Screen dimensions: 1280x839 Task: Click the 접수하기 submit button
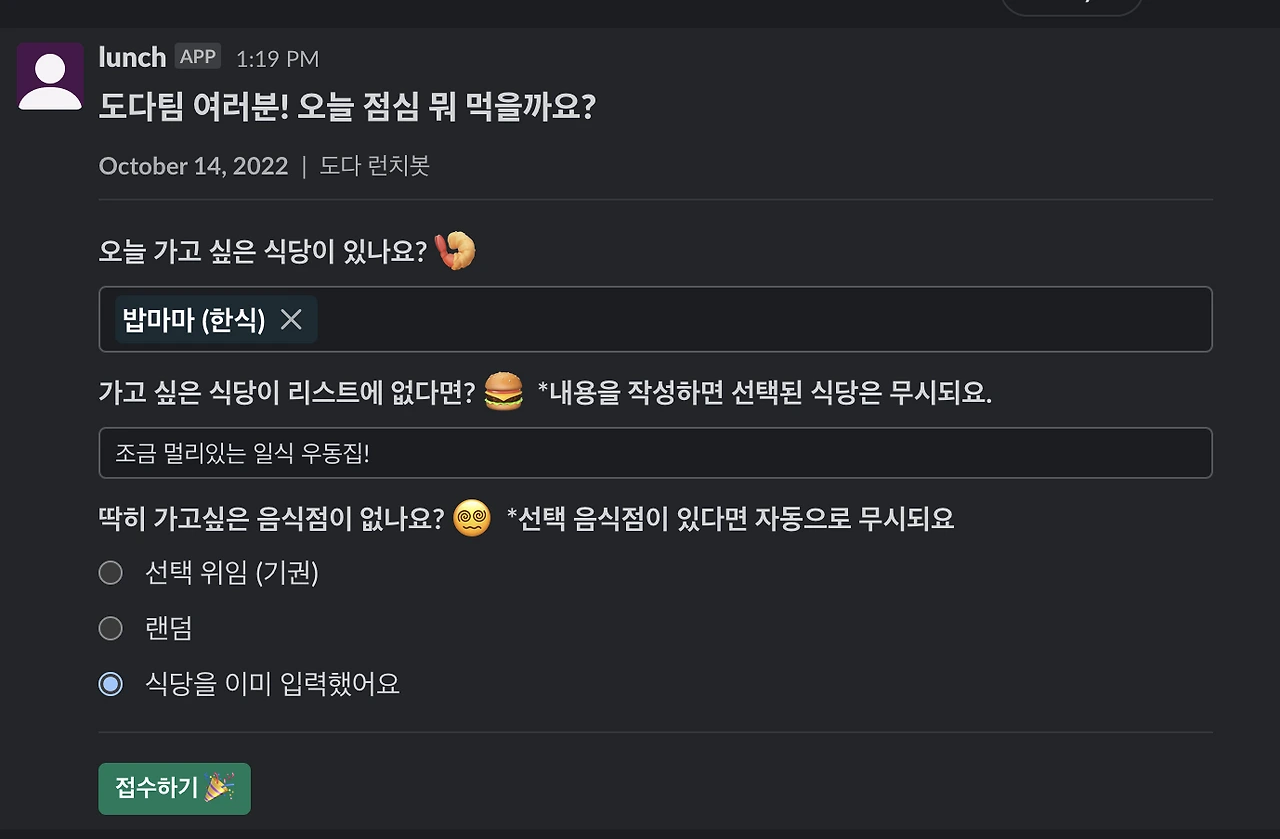(175, 789)
